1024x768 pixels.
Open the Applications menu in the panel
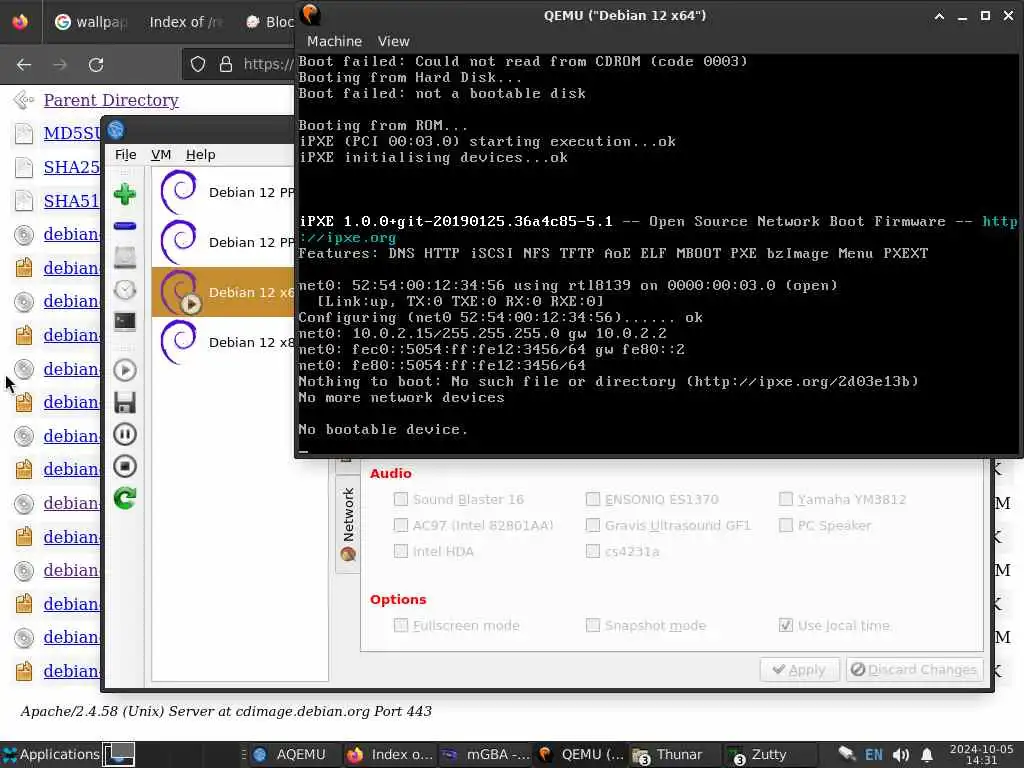point(51,754)
